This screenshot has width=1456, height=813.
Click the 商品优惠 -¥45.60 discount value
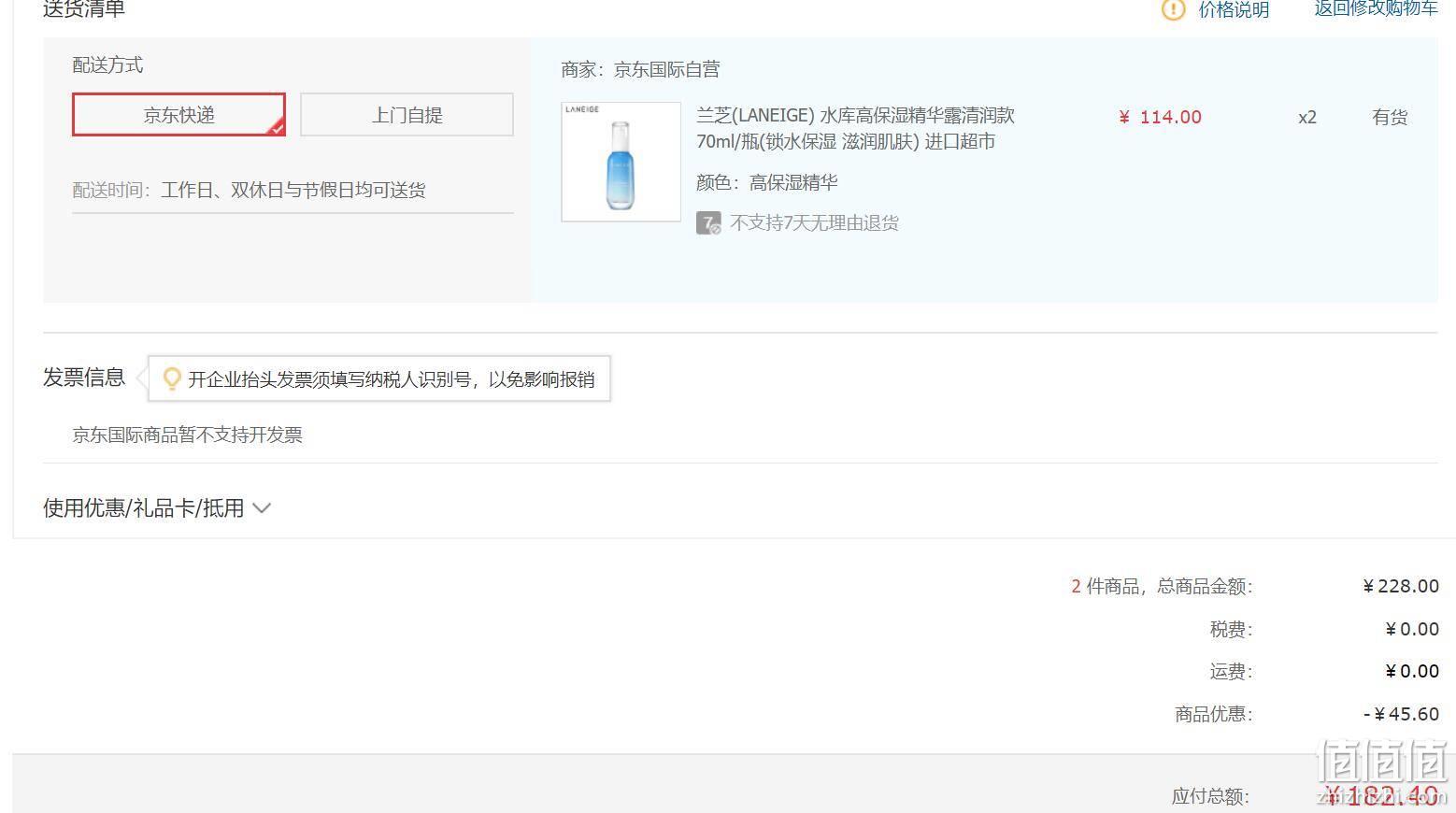[x=1401, y=714]
